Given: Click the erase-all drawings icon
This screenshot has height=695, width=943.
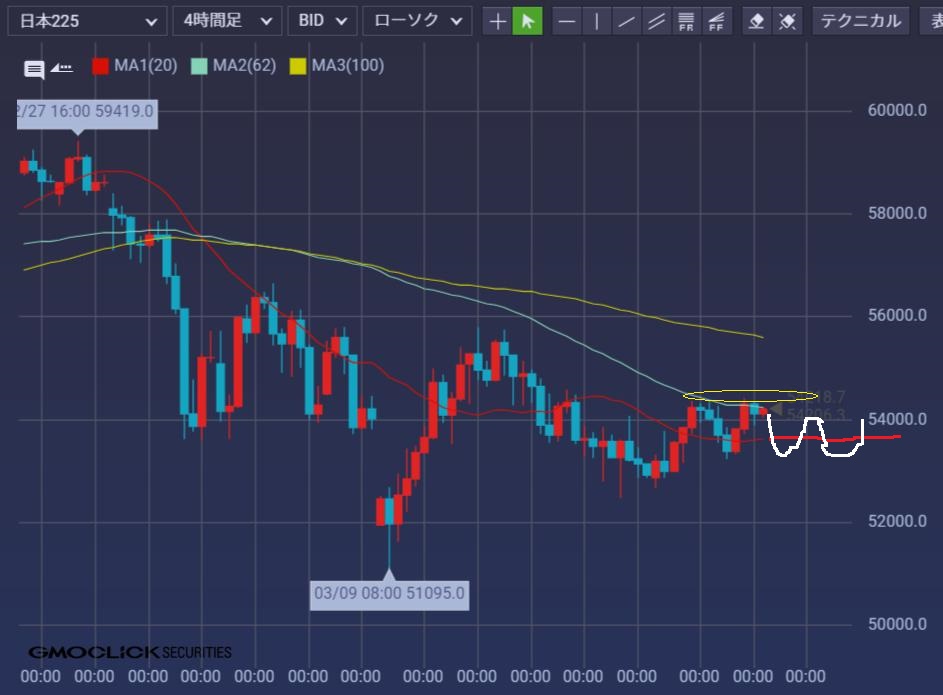Looking at the screenshot, I should pyautogui.click(x=787, y=20).
